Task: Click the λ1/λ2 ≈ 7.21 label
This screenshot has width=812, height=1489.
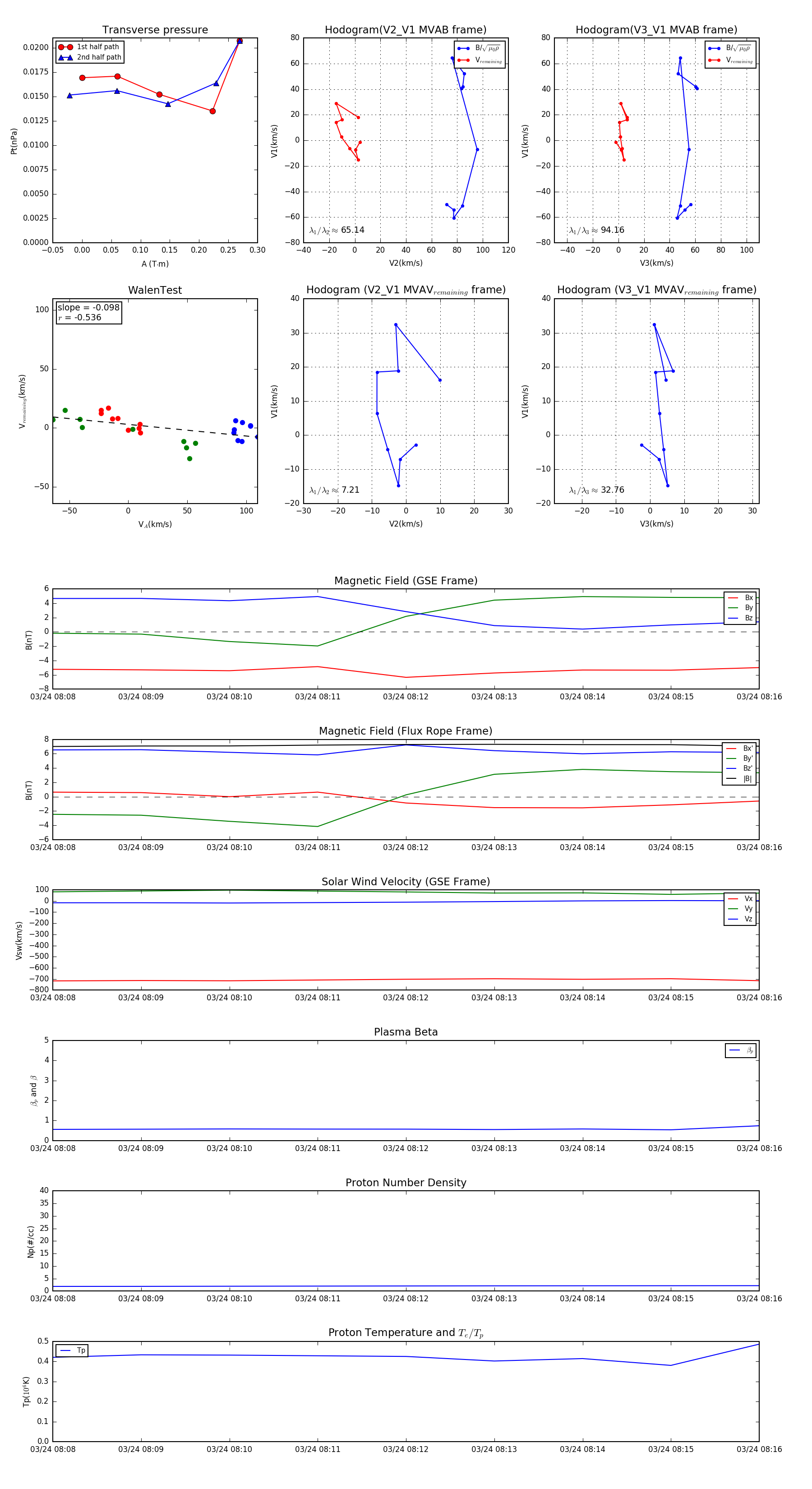Action: pyautogui.click(x=334, y=490)
